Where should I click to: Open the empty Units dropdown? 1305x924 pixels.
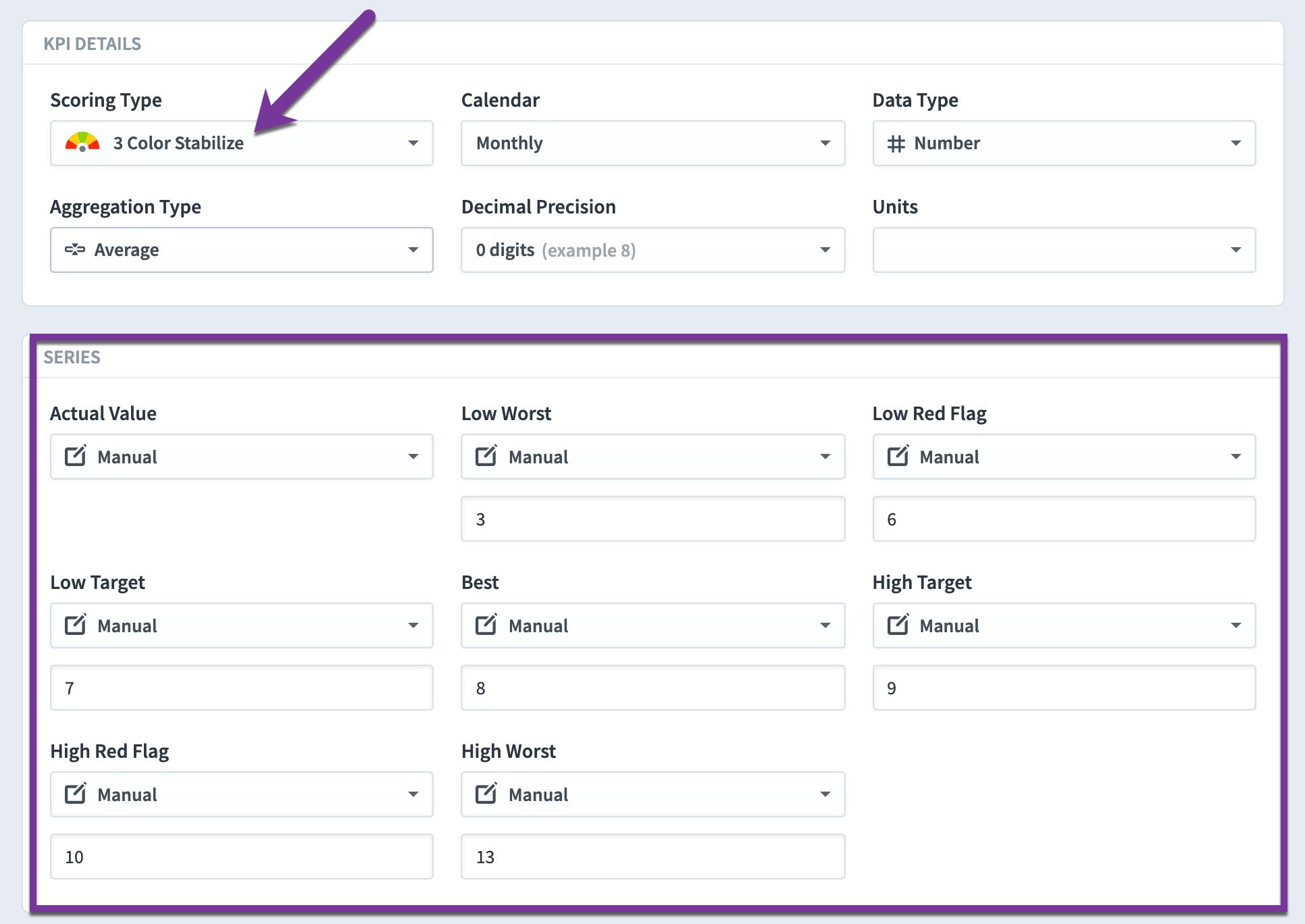click(1064, 250)
